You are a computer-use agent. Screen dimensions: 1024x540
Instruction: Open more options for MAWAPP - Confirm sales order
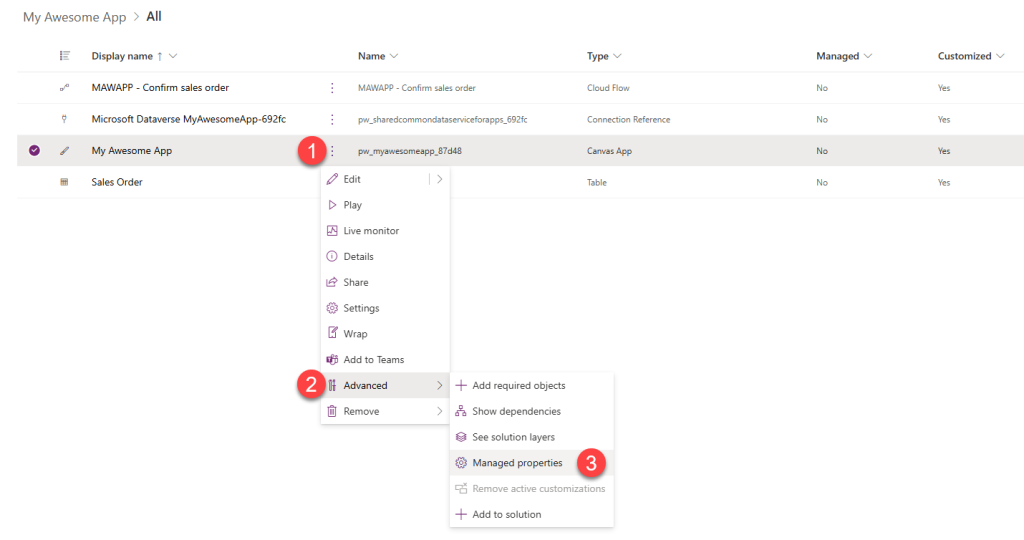pyautogui.click(x=332, y=87)
